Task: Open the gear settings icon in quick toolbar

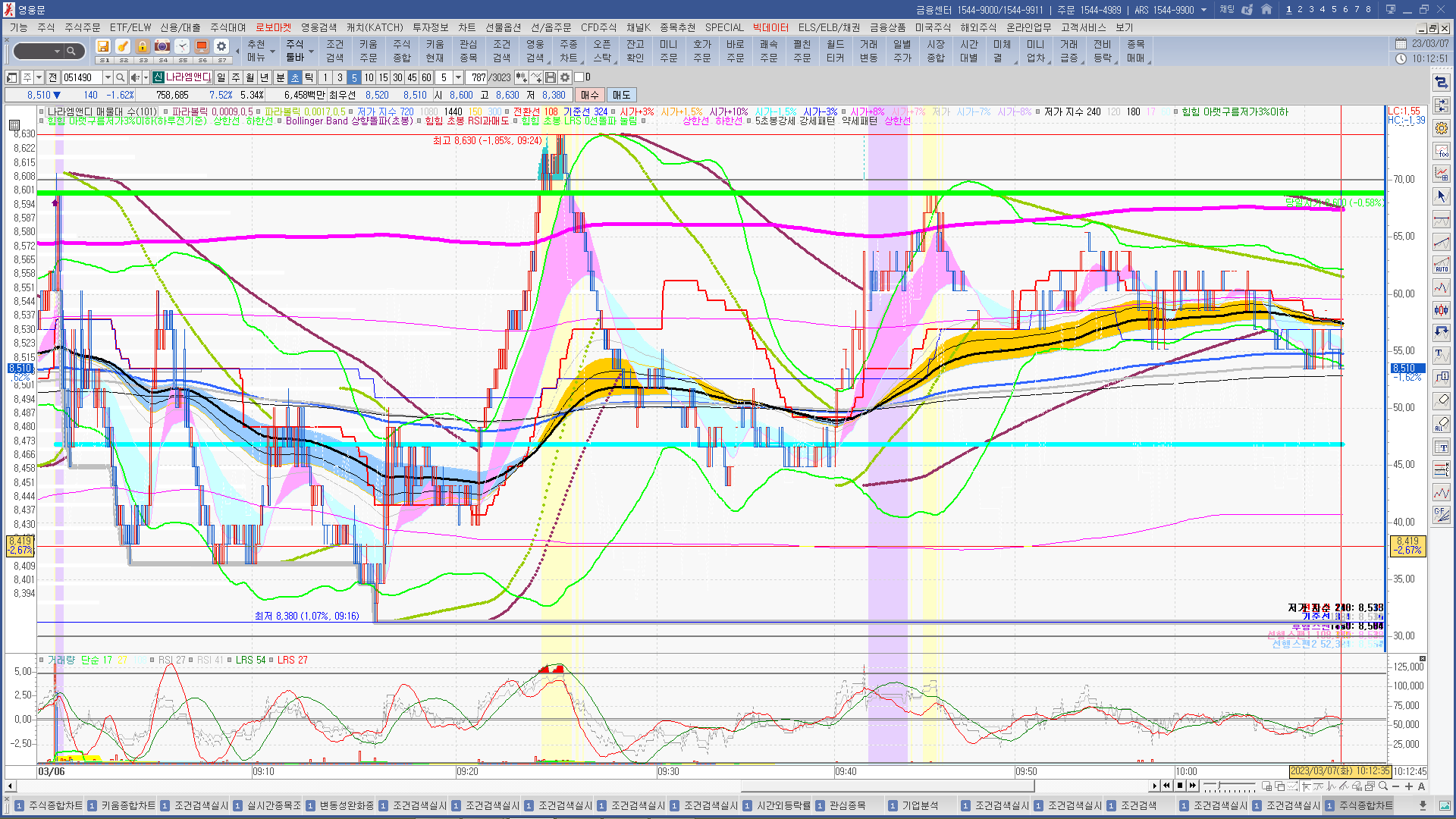Action: [x=221, y=47]
